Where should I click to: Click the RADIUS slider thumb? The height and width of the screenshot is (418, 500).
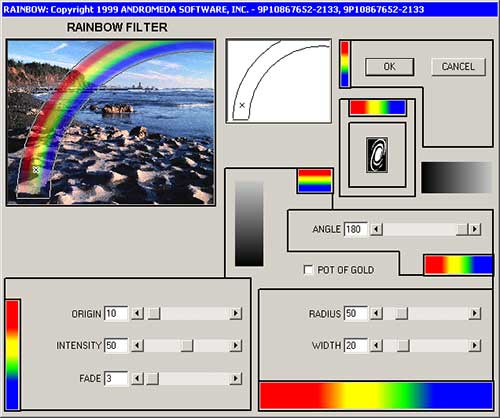(401, 313)
